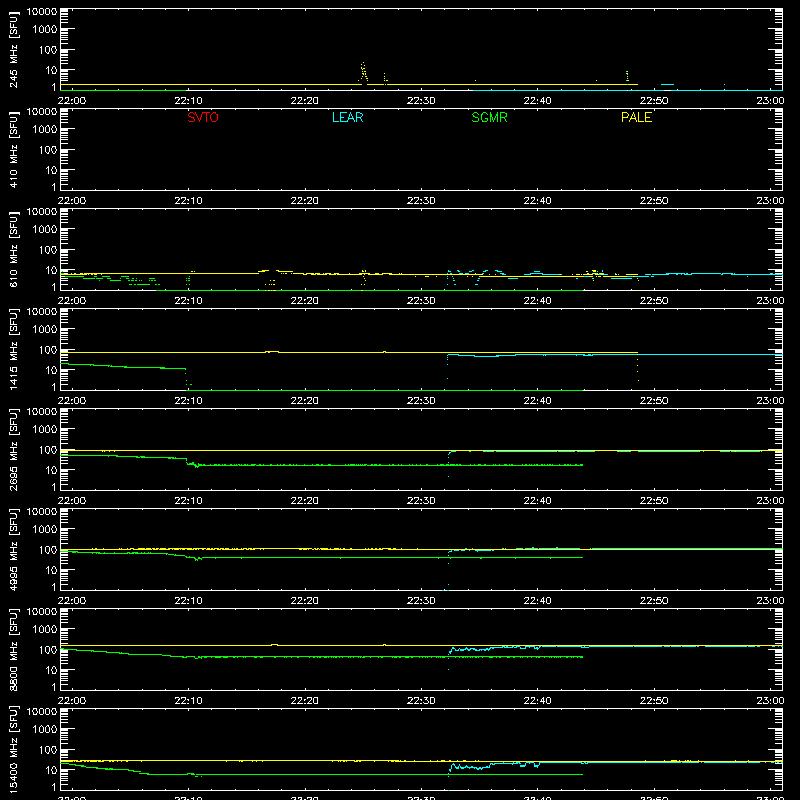Click 22:20 time label under 245 MHz panel
The width and height of the screenshot is (800, 800).
point(305,101)
